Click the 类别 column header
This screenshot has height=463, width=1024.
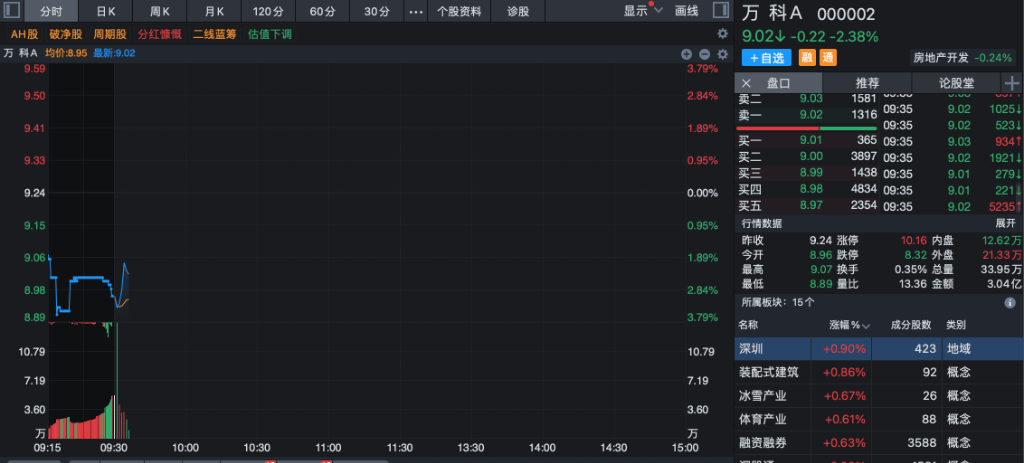[956, 325]
